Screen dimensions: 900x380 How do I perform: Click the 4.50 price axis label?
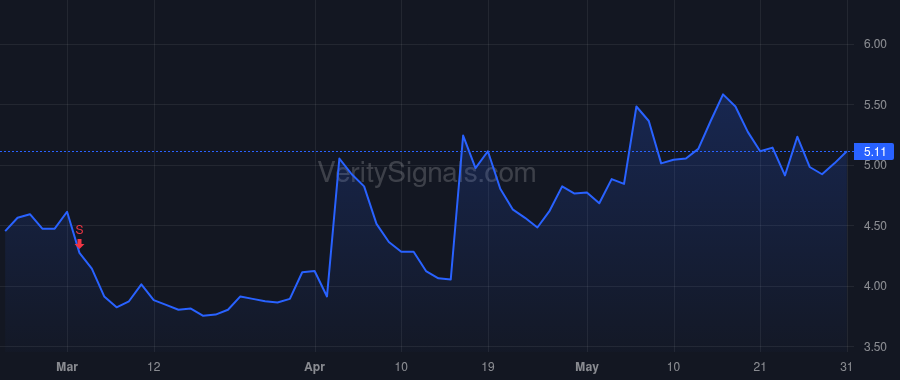point(875,226)
